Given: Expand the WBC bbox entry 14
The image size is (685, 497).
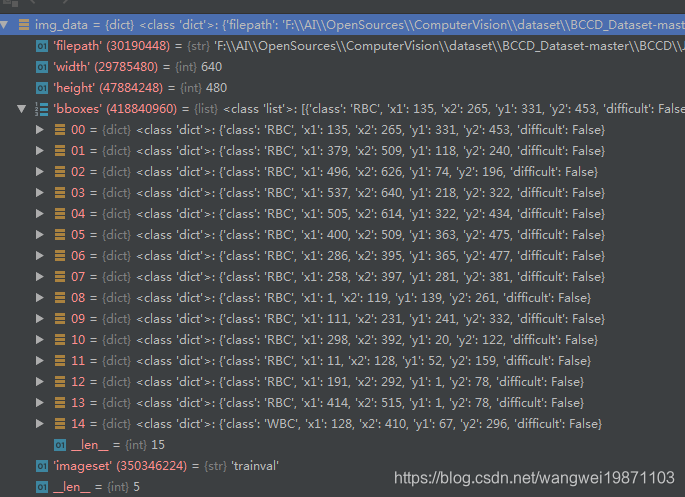Looking at the screenshot, I should click(40, 423).
